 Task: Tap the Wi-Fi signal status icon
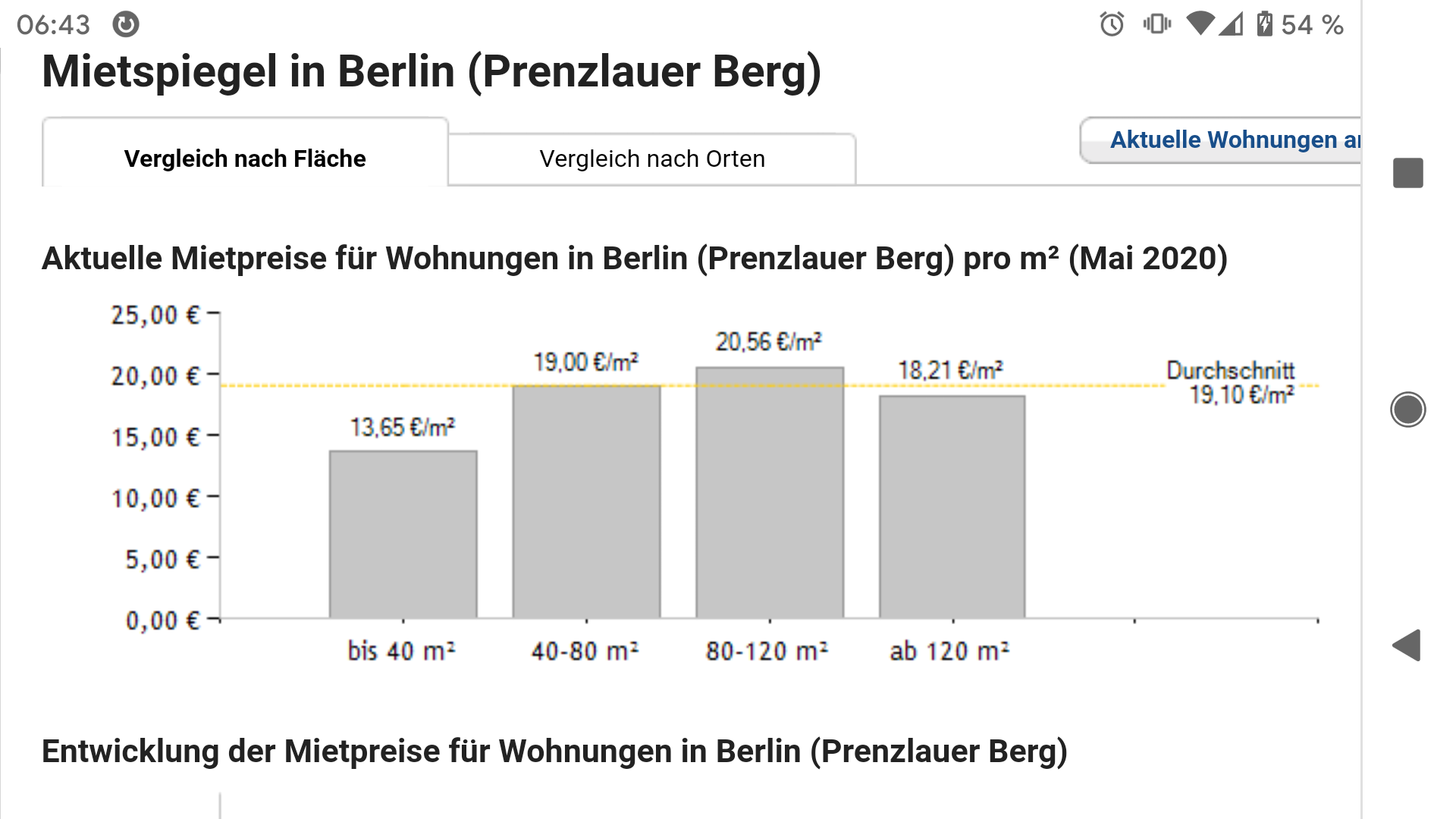click(1200, 24)
